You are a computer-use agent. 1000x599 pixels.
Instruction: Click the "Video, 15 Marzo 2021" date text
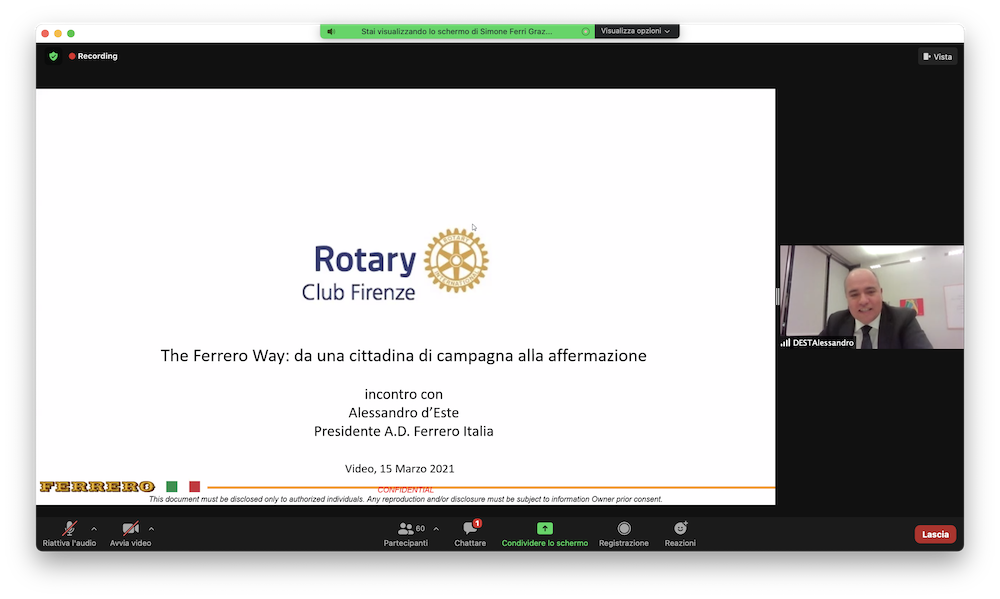[400, 469]
